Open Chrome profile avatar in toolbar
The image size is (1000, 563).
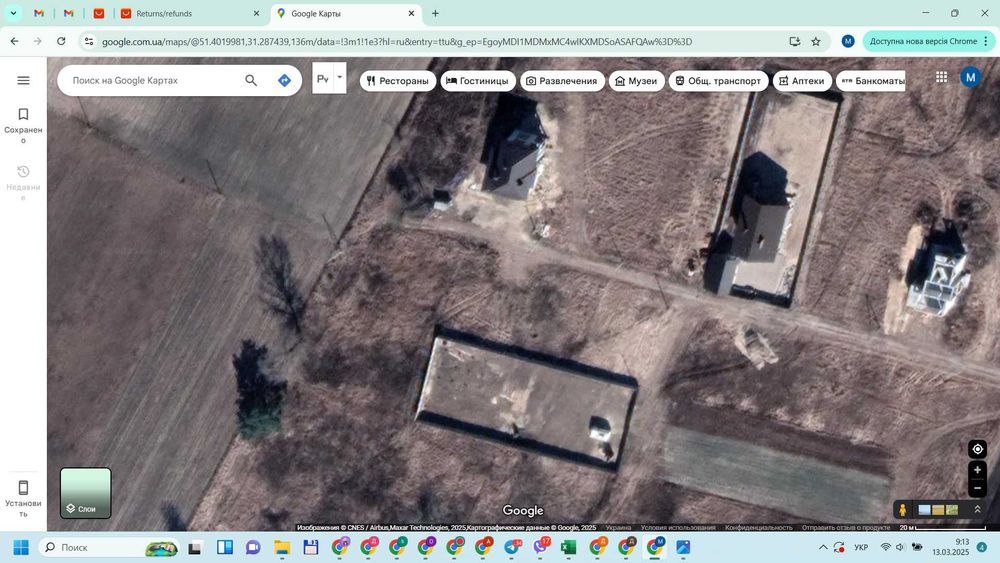(848, 41)
